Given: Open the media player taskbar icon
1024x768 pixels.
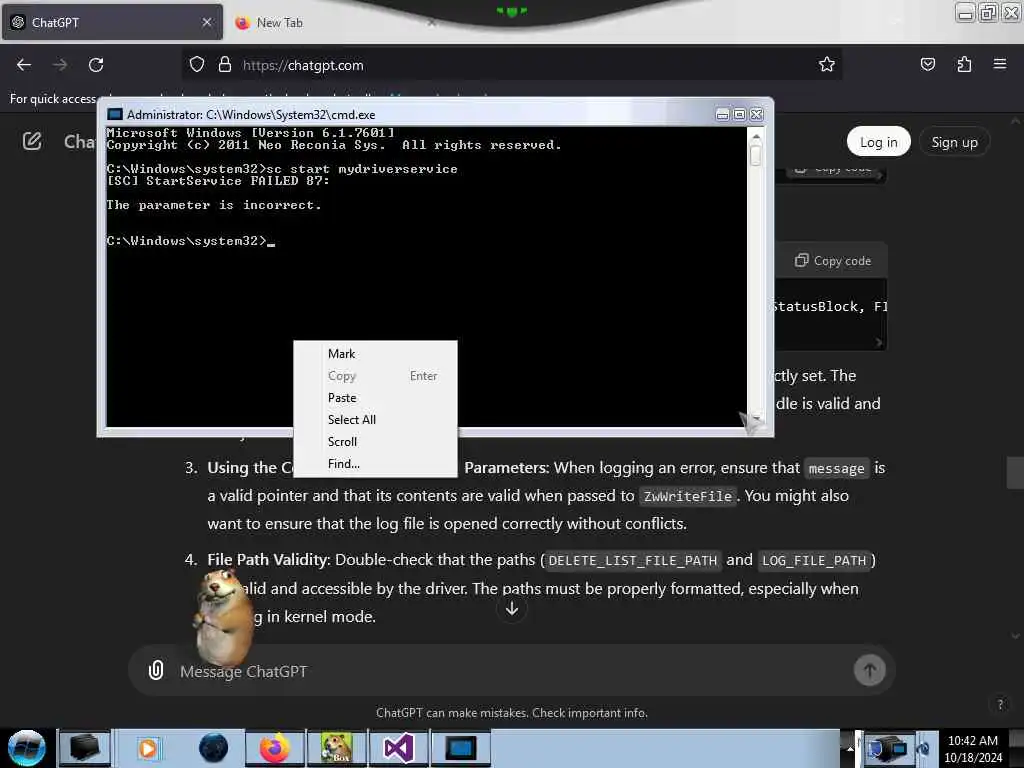Looking at the screenshot, I should (148, 748).
